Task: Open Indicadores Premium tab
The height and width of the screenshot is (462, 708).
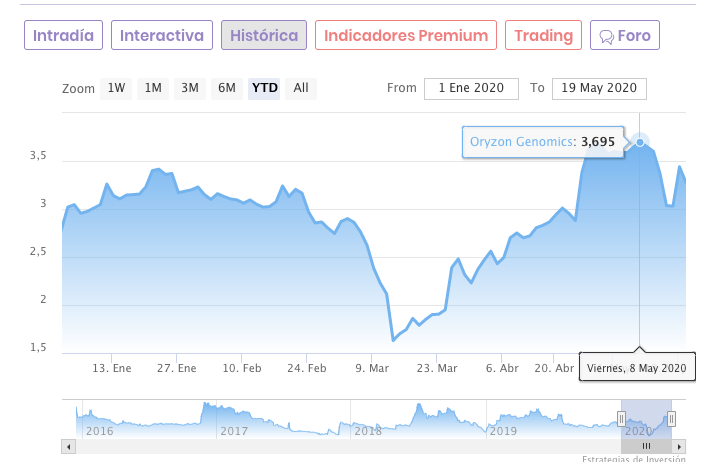Action: (x=406, y=36)
